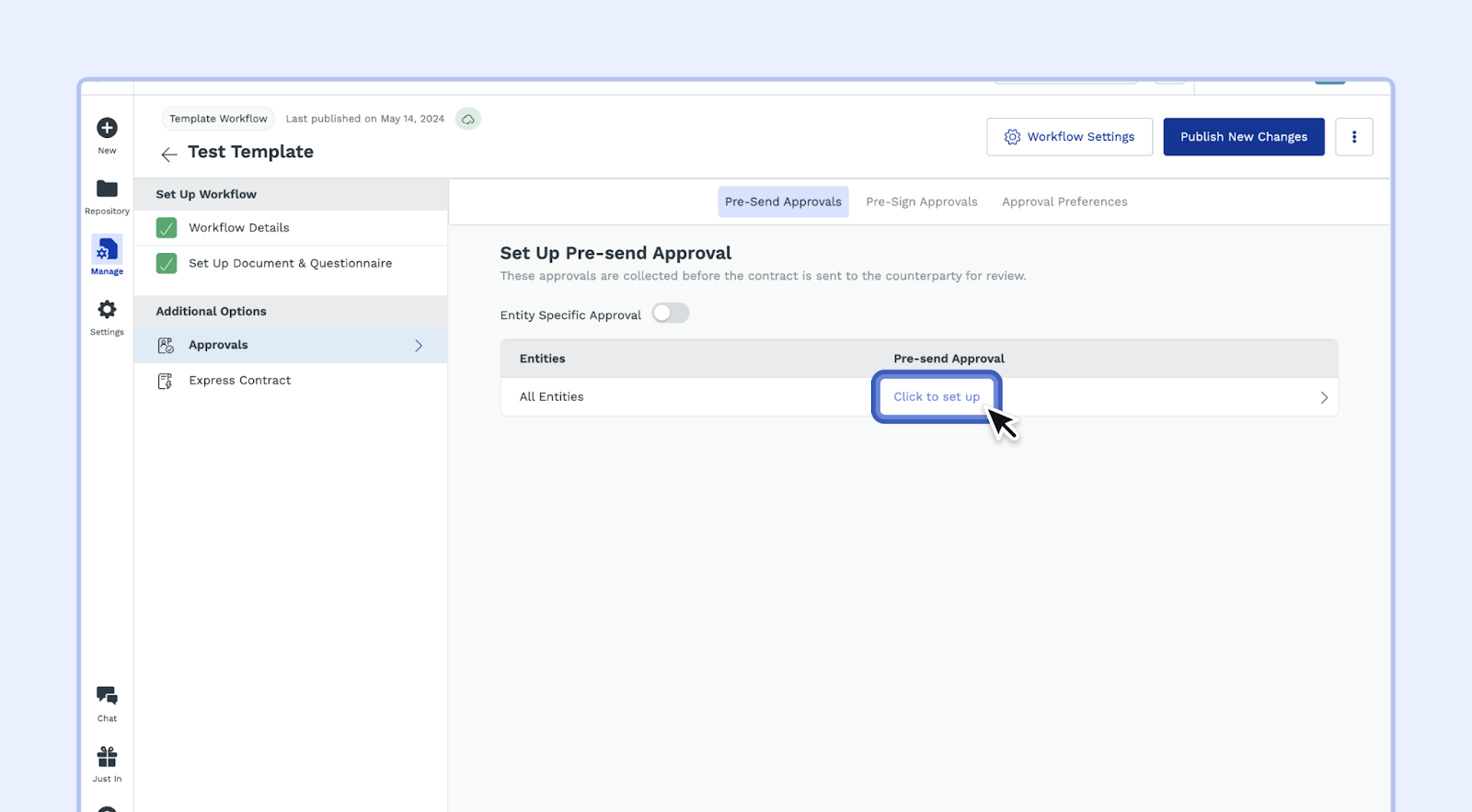Expand the All Entities row chevron
This screenshot has width=1472, height=812.
[x=1324, y=398]
